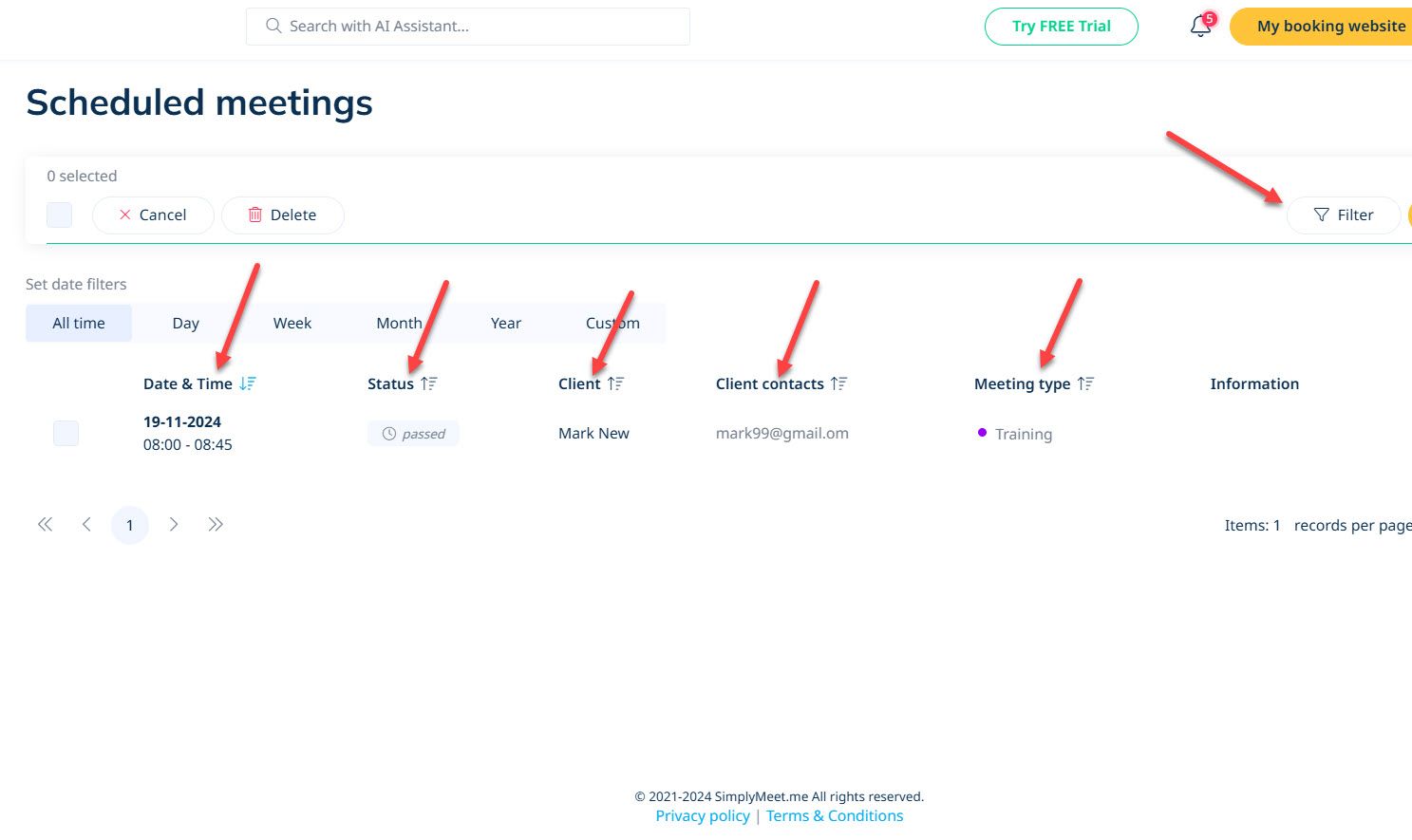
Task: Click the magnifier icon in the search bar
Action: (273, 26)
